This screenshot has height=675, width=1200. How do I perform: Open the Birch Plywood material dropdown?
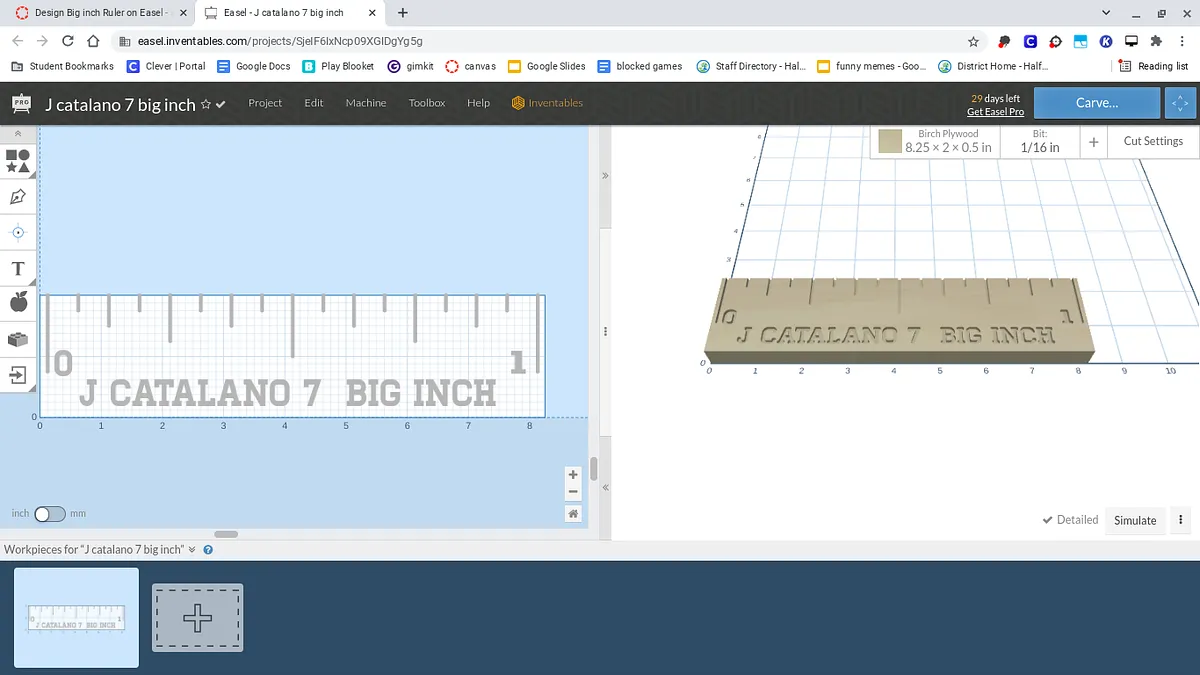pyautogui.click(x=948, y=141)
